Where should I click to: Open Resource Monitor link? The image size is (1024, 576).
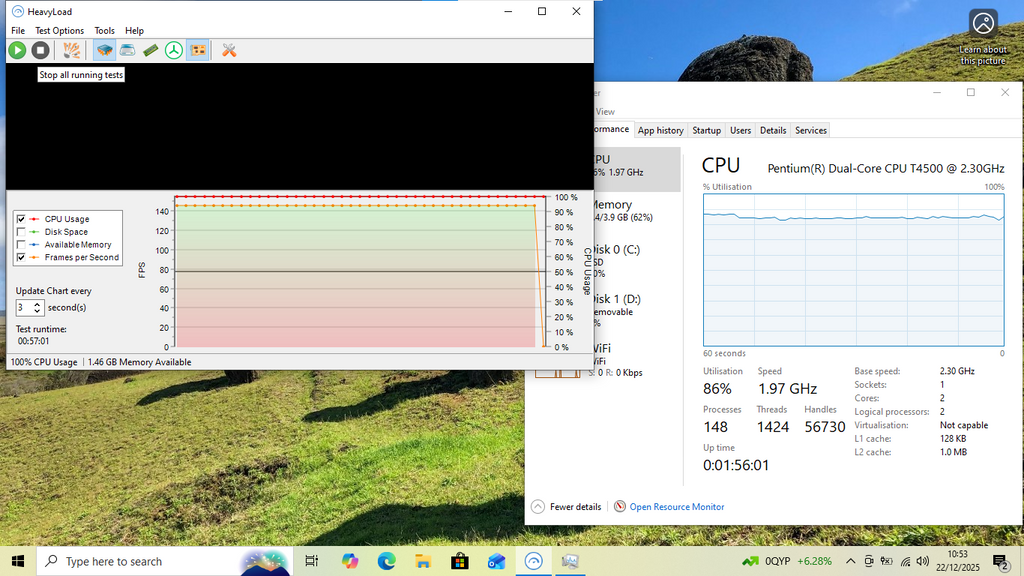coord(676,507)
